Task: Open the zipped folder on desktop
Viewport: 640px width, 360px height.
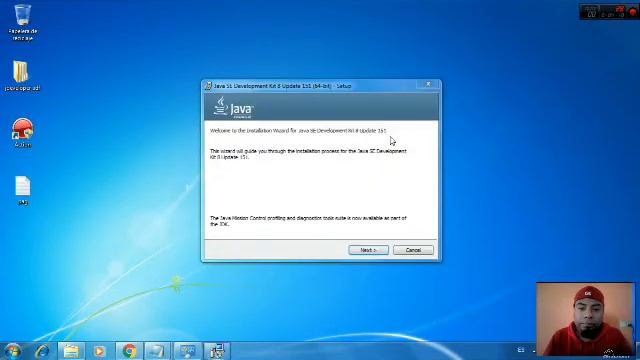Action: (x=21, y=76)
